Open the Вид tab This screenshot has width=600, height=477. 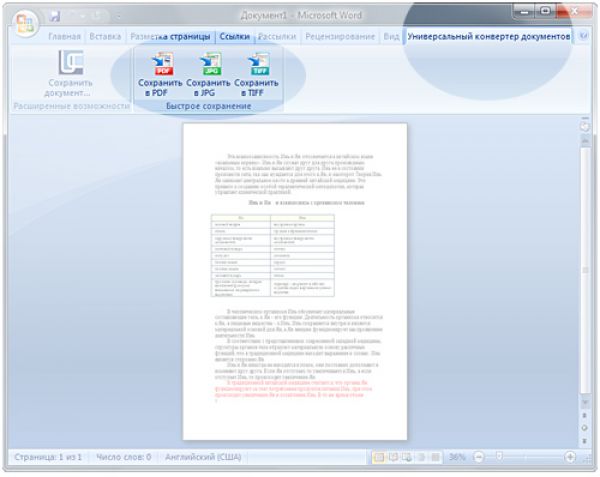click(x=391, y=37)
